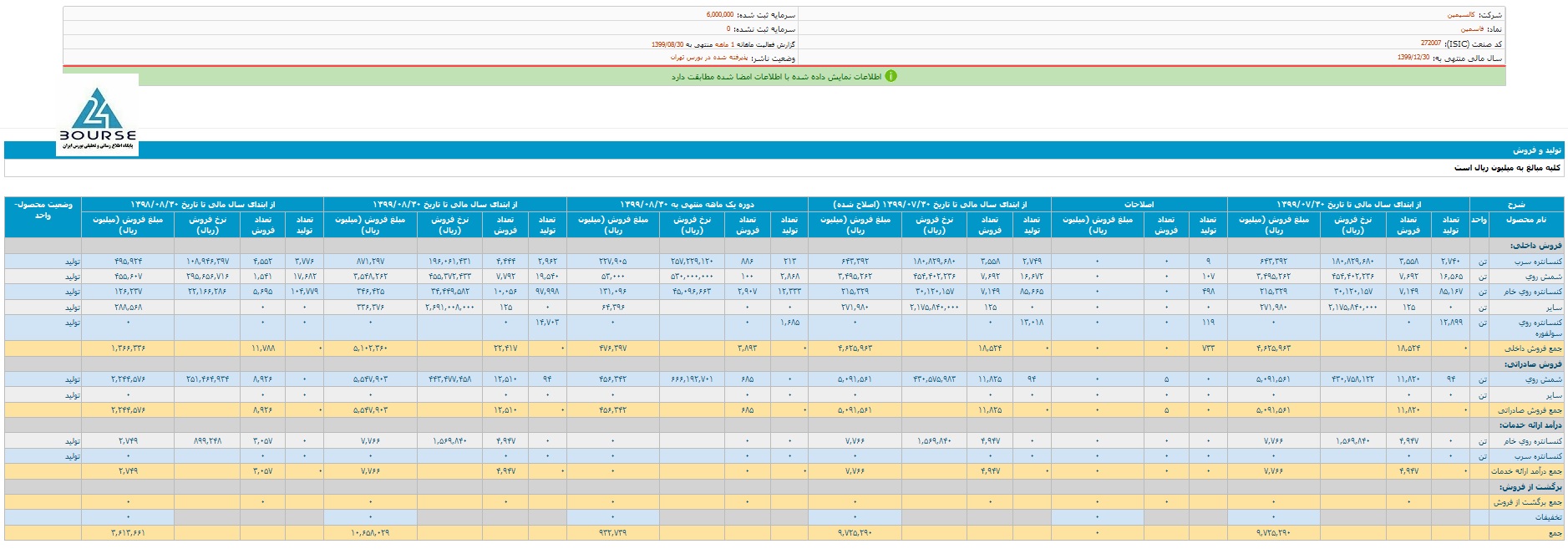Click the green info icon in the banner
Image resolution: width=1568 pixels, height=549 pixels.
891,76
